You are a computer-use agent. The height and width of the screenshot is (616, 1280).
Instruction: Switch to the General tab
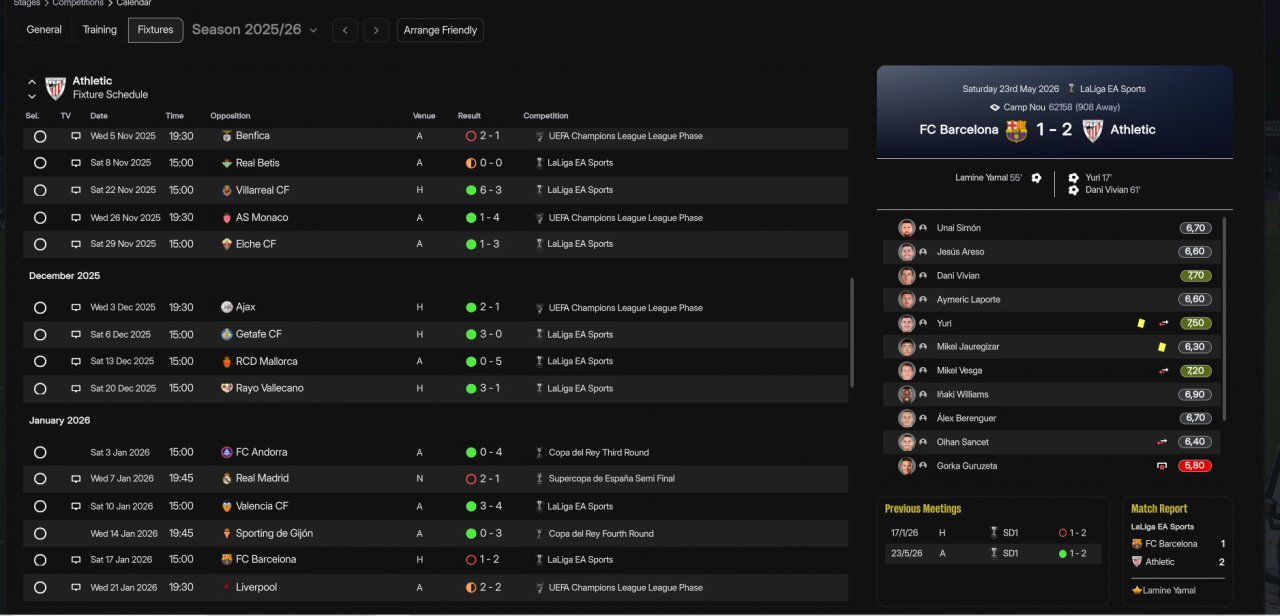(44, 30)
